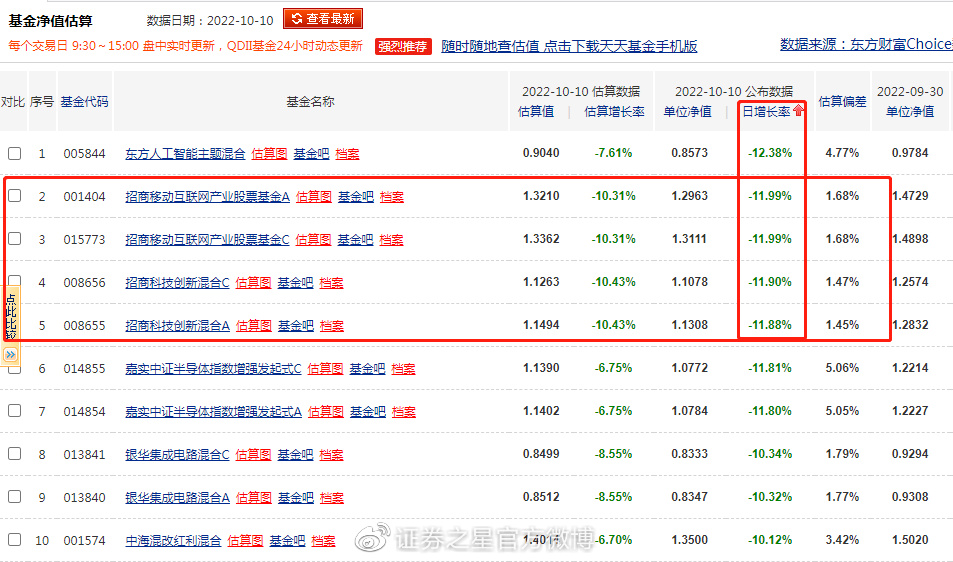Sort by 估算增长率 column header
The height and width of the screenshot is (562, 953).
pos(614,111)
